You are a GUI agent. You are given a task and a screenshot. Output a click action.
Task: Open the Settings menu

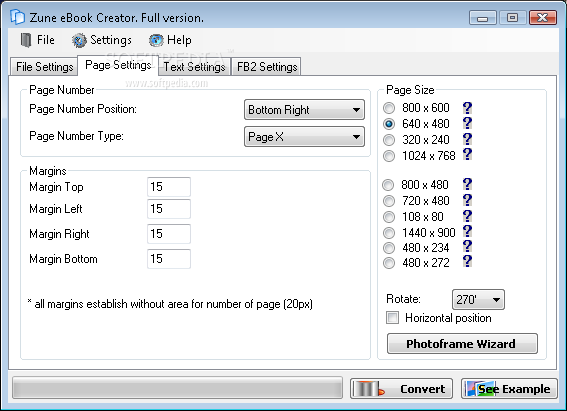coord(102,40)
